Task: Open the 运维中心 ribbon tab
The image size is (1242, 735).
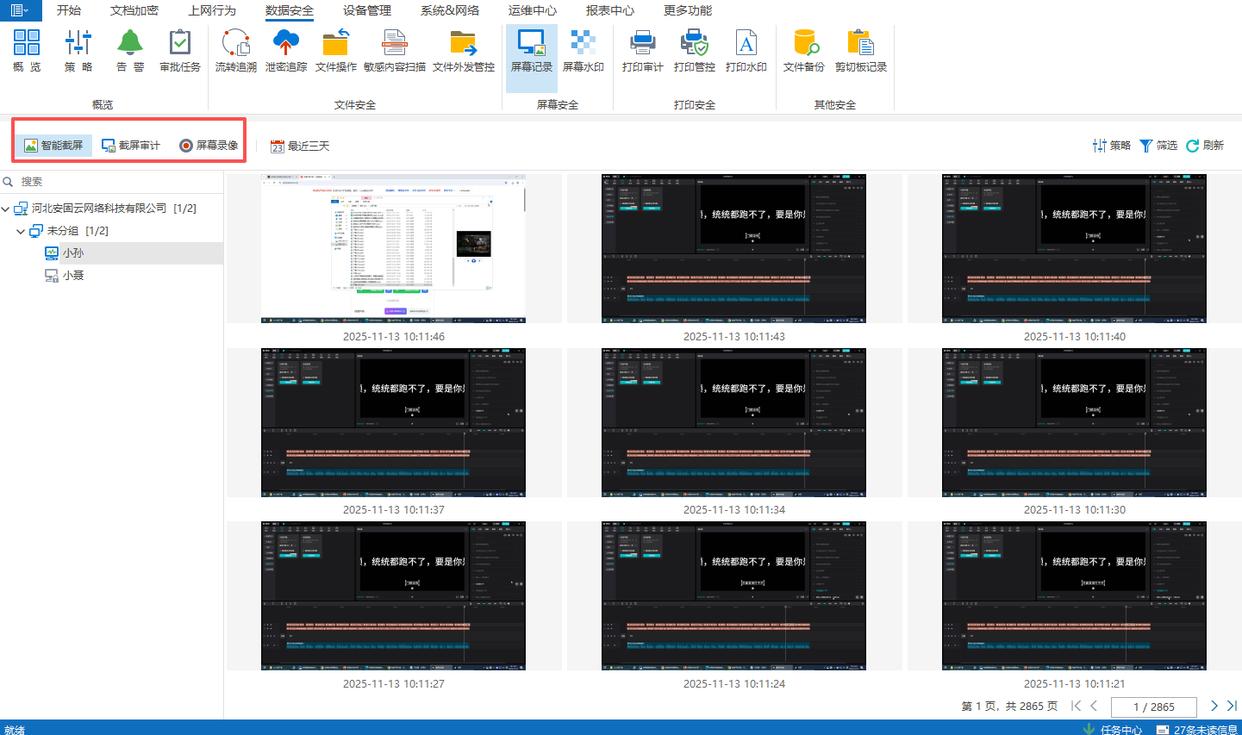Action: click(x=532, y=11)
